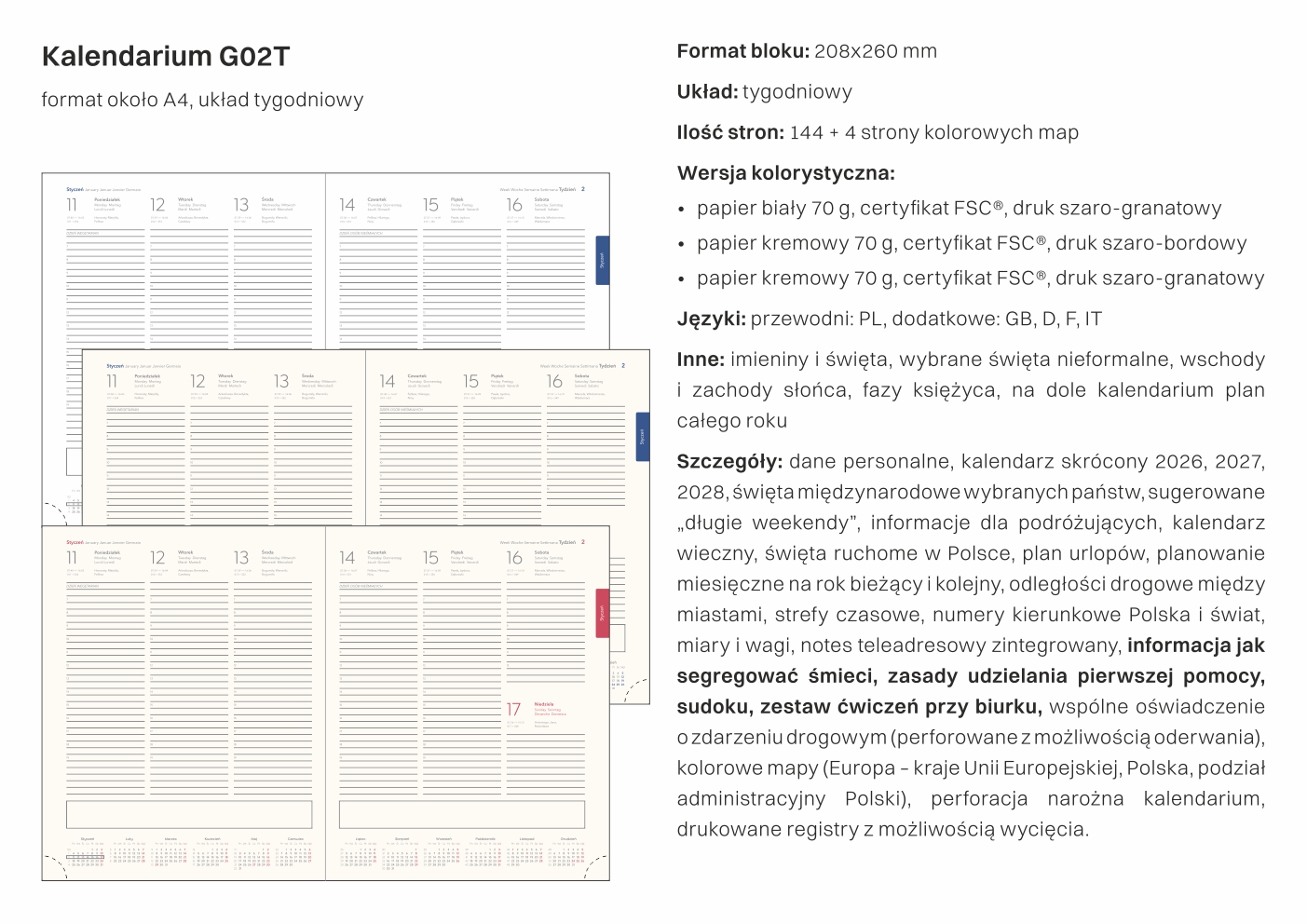This screenshot has width=1307, height=924.
Task: Click the Języki label
Action: pos(711,319)
